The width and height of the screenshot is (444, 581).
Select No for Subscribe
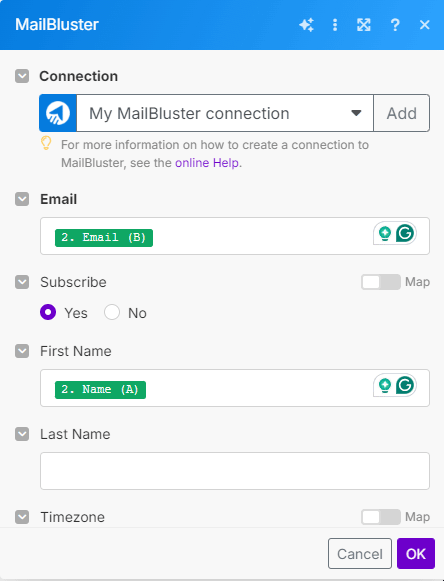click(x=112, y=312)
